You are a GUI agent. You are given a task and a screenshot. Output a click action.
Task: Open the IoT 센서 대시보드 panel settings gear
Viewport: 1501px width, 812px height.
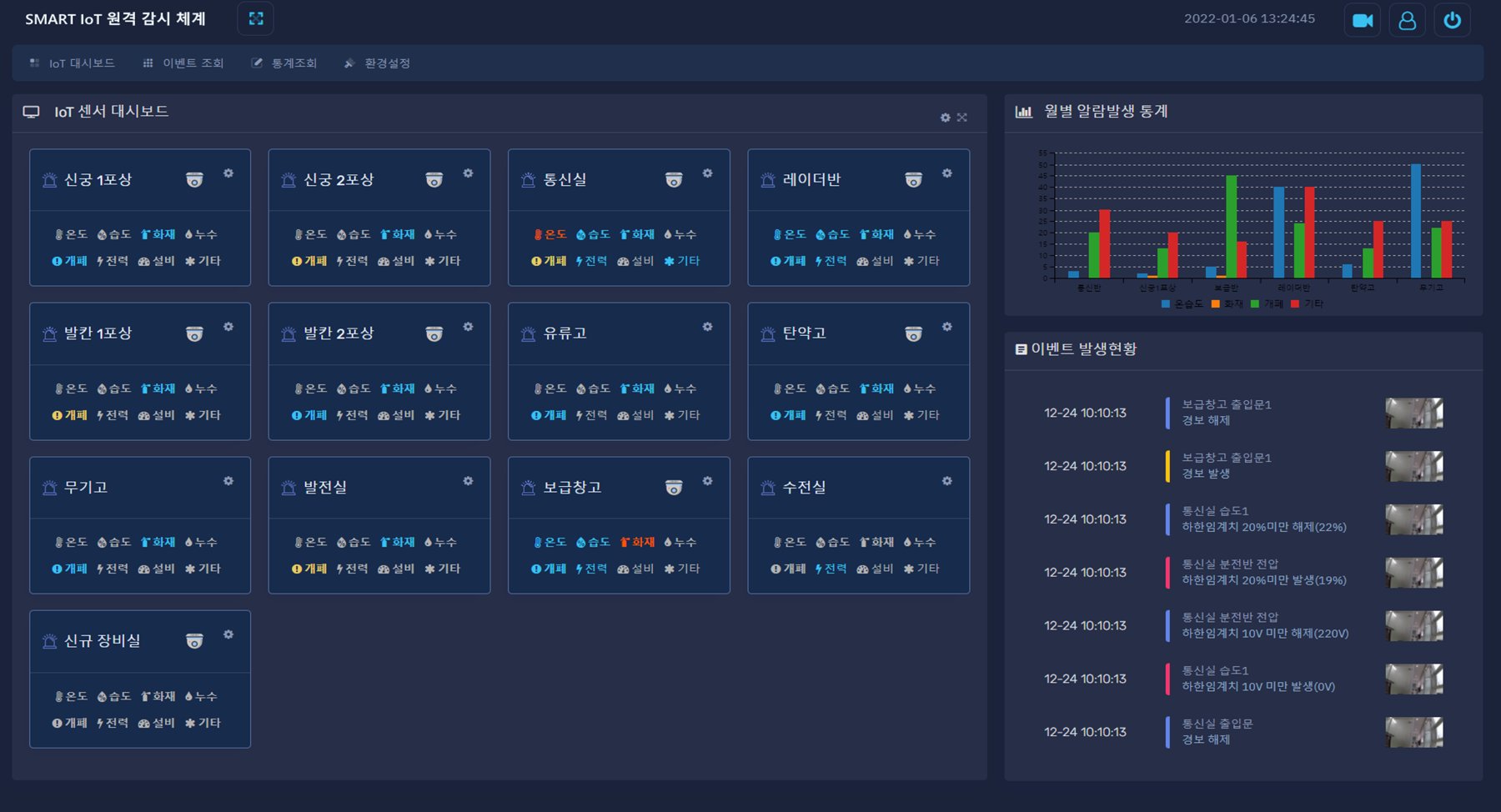click(945, 118)
